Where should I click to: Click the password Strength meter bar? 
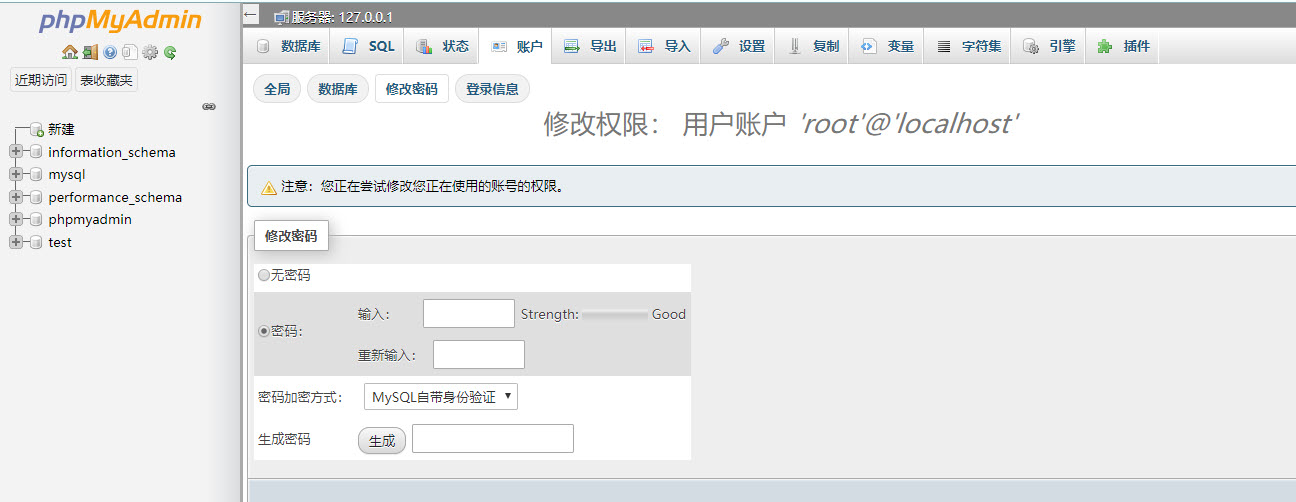click(614, 314)
